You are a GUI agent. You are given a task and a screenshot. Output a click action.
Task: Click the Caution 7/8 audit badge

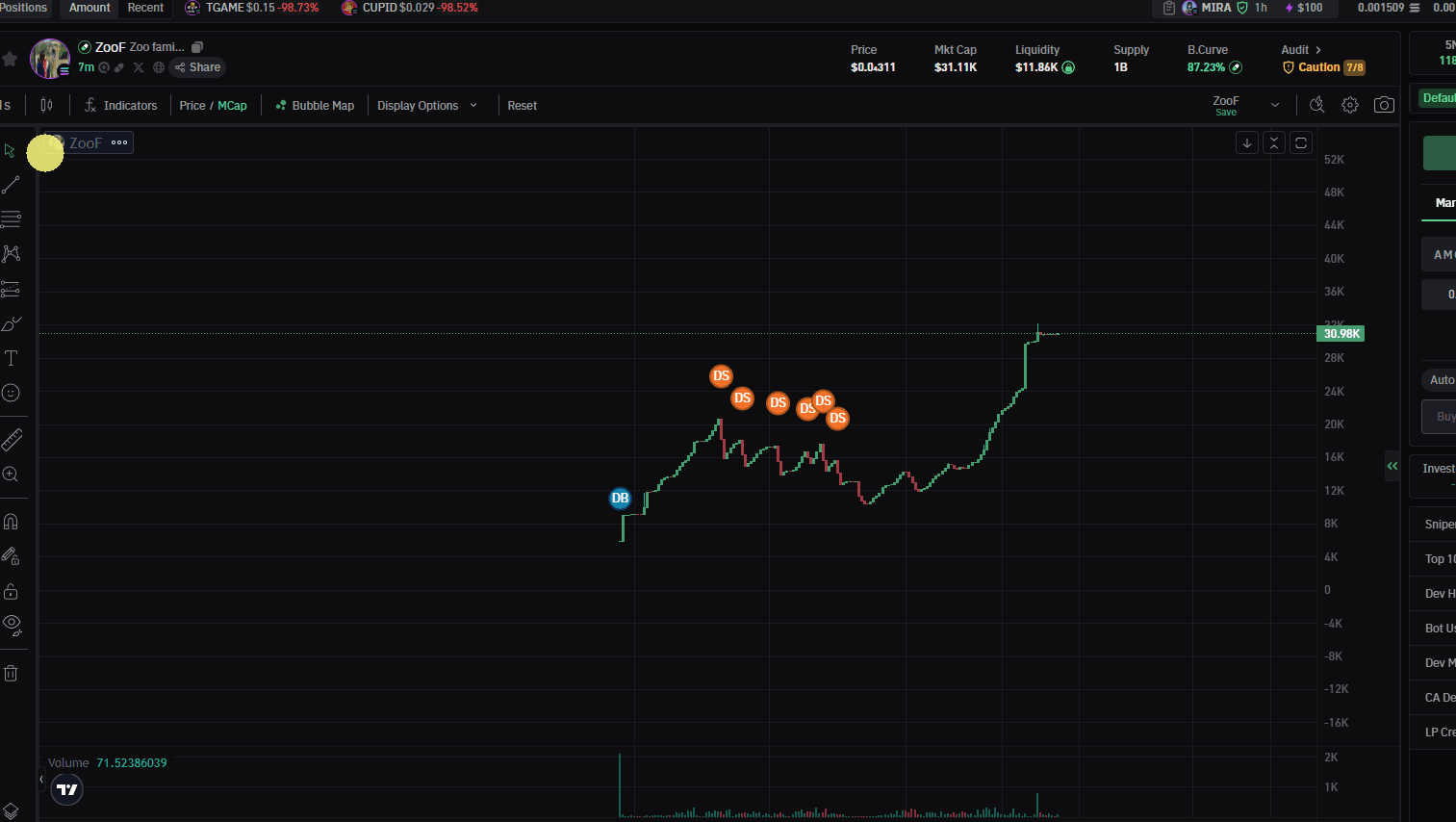(1324, 67)
